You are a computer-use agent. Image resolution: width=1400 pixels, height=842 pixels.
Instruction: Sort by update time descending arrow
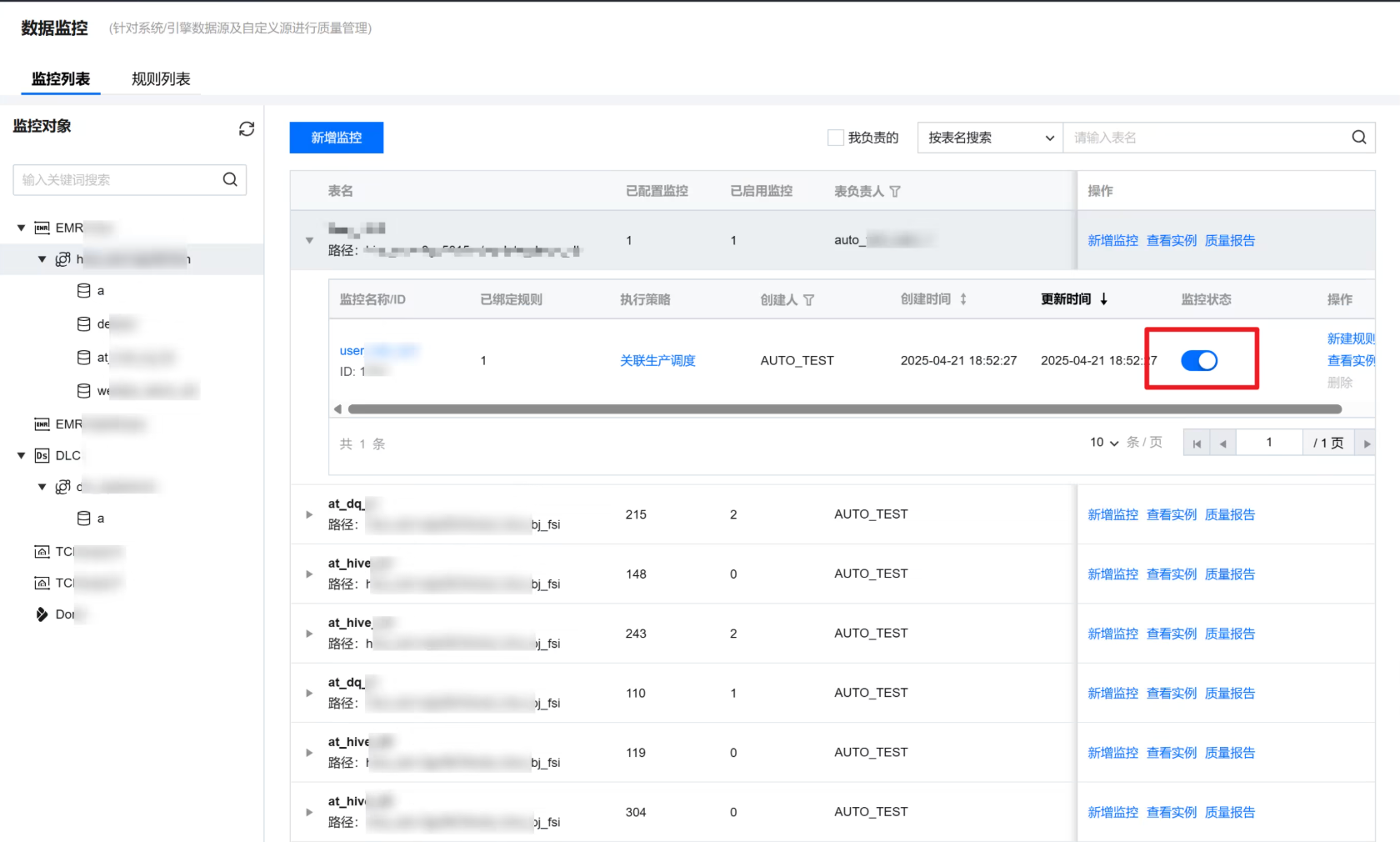click(1104, 299)
